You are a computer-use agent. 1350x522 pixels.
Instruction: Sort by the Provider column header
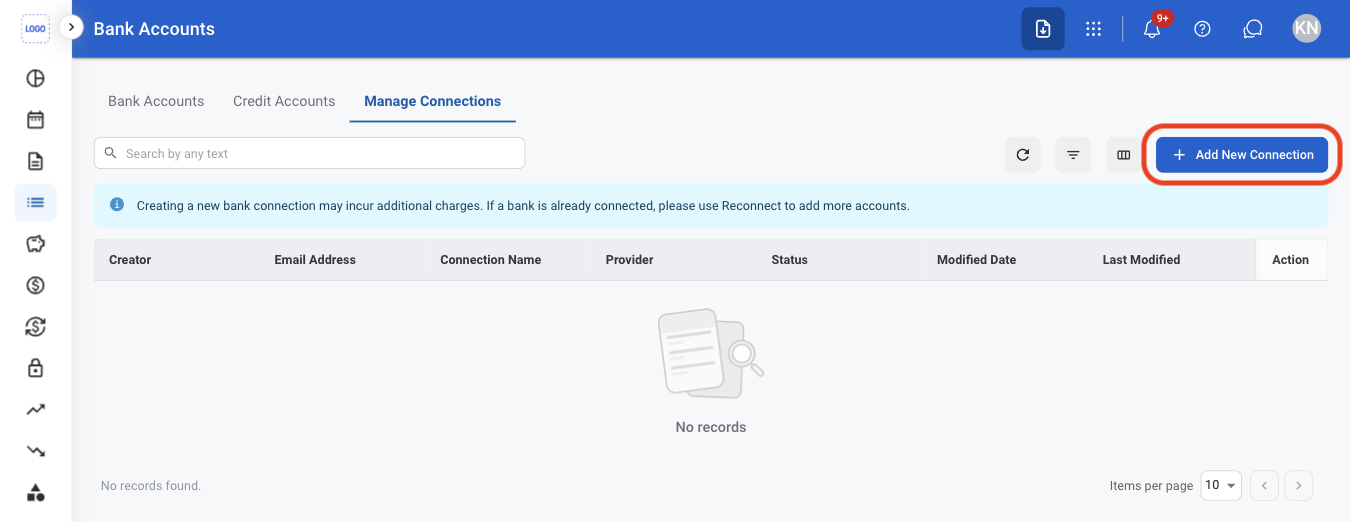pos(629,259)
